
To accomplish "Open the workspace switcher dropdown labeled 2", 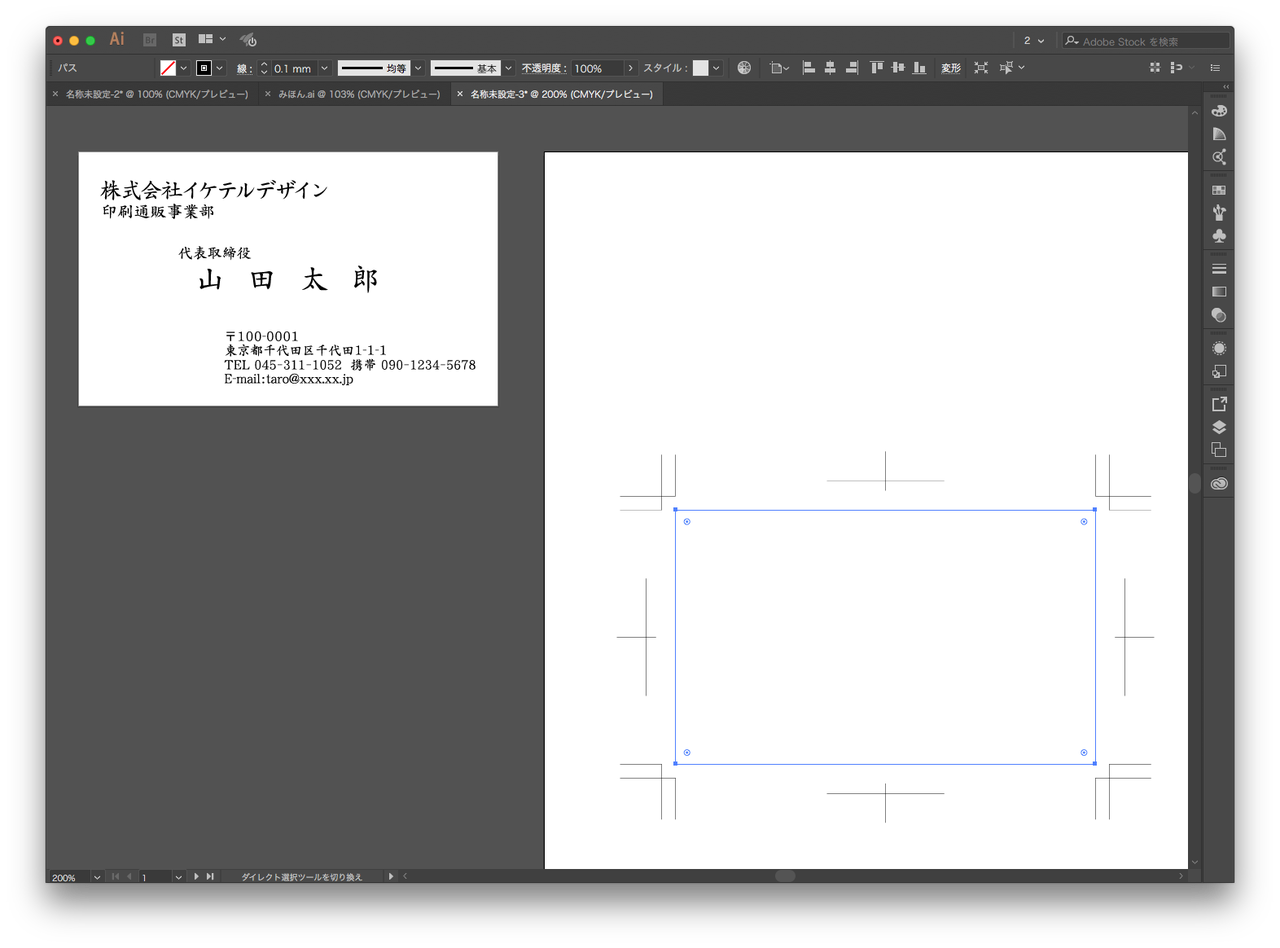I will coord(1033,41).
